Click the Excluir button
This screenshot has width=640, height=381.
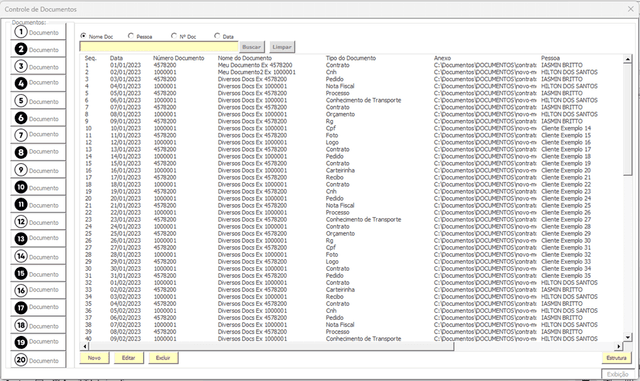pos(163,358)
